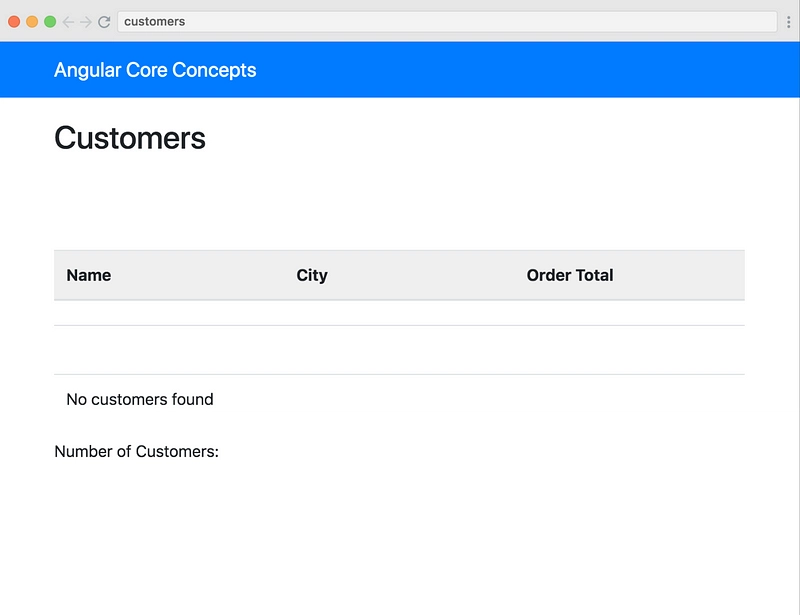The width and height of the screenshot is (800, 615).
Task: Sort by the City column header
Action: coord(312,275)
